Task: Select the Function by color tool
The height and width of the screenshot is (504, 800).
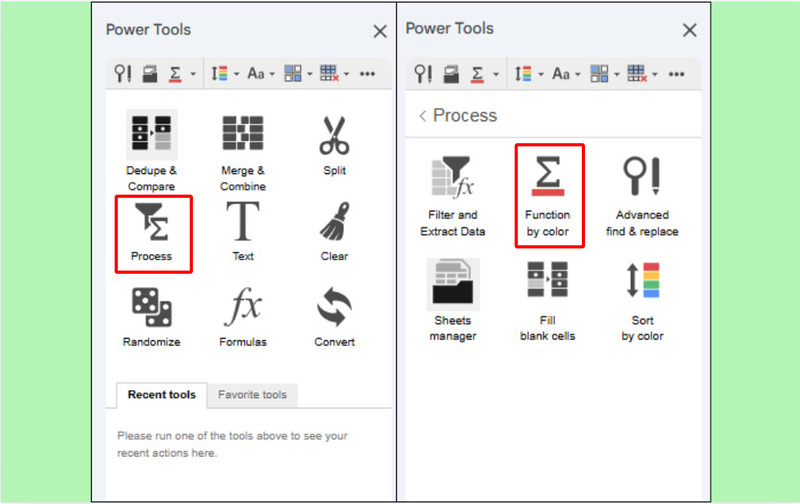Action: [548, 195]
